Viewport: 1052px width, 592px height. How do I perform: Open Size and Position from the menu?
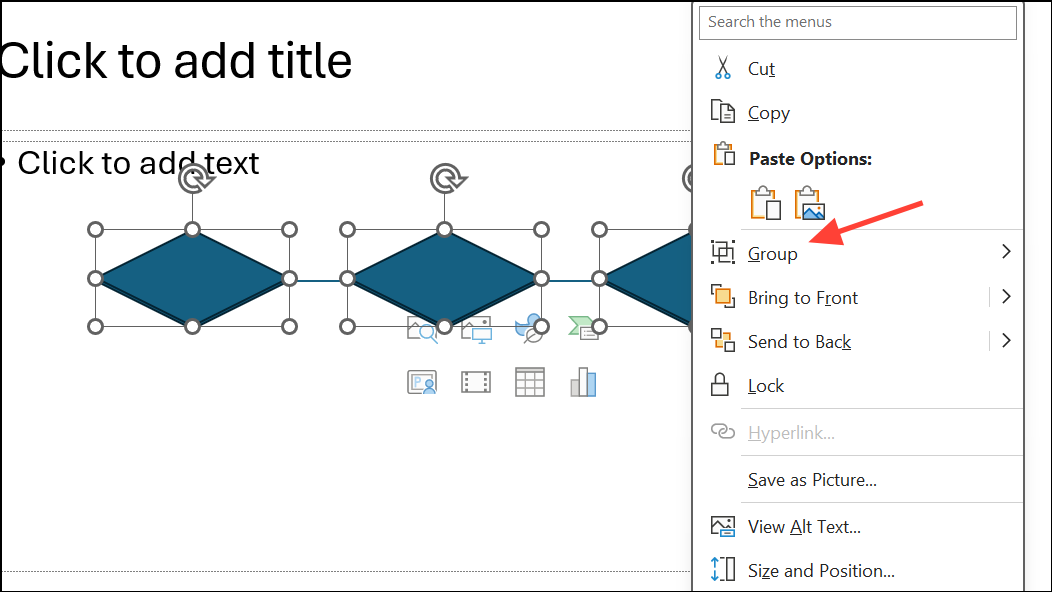tap(820, 570)
